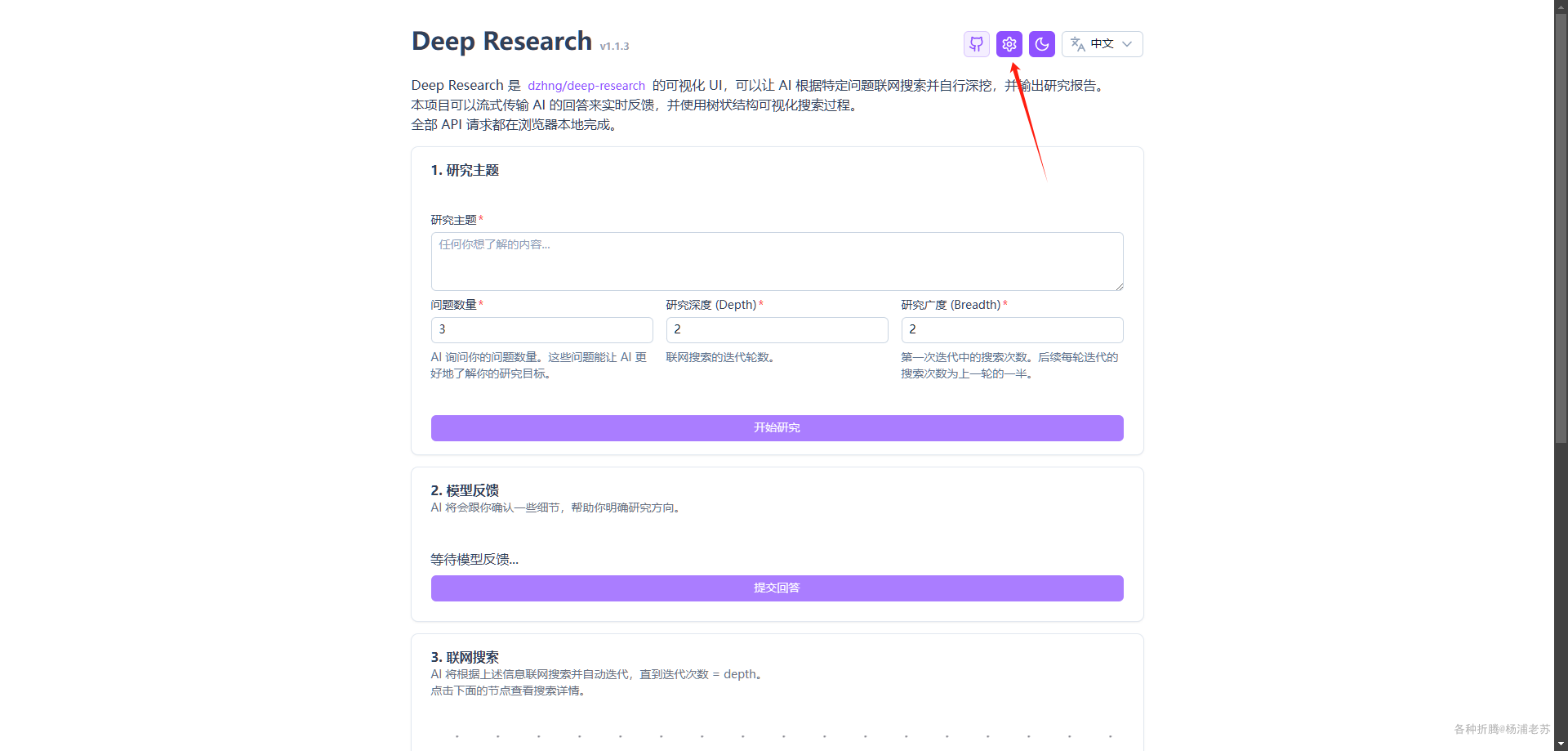Click the scrollbar down arrow
1568x751 pixels.
1561,744
